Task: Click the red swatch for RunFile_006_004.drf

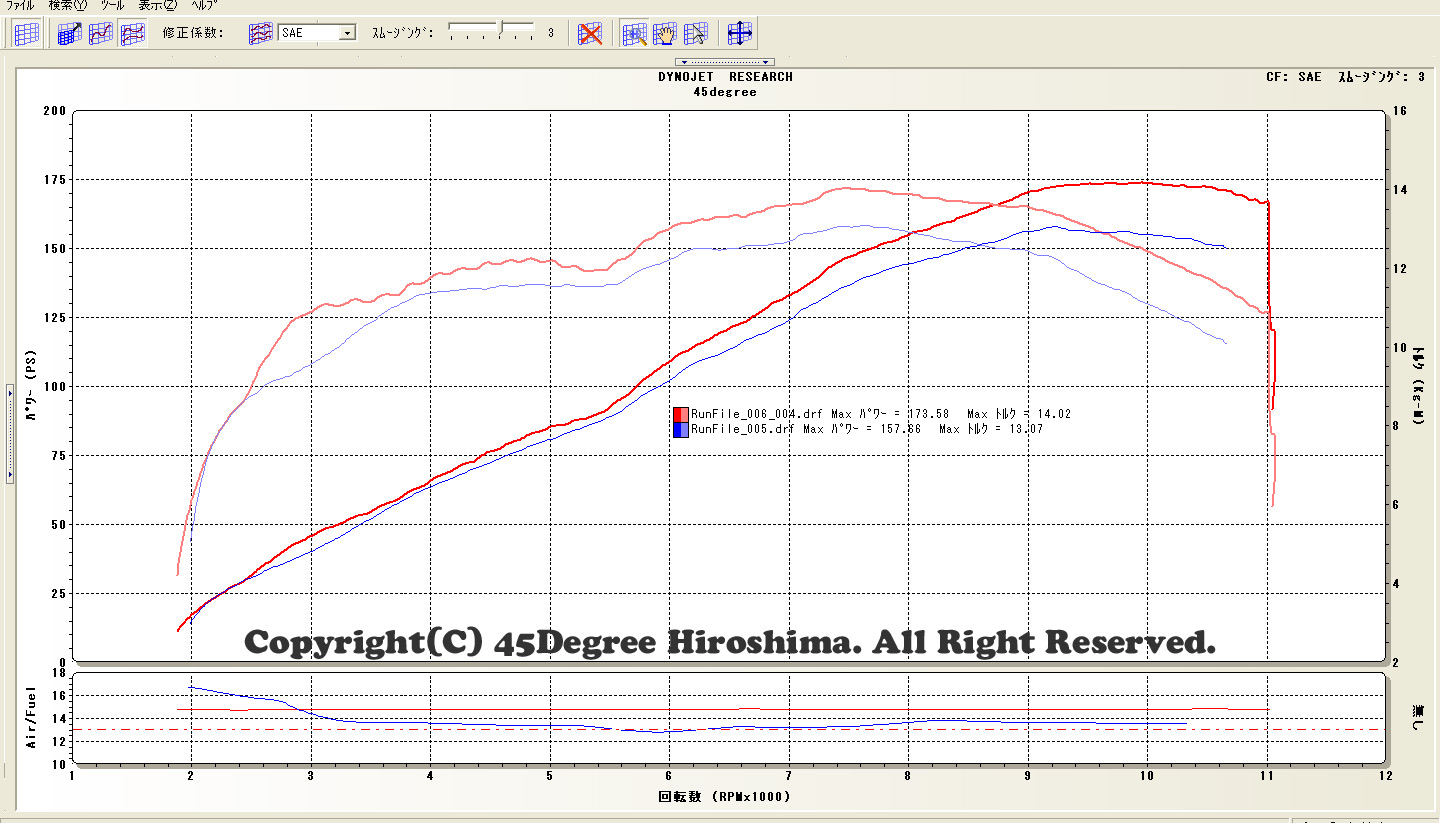Action: click(680, 414)
